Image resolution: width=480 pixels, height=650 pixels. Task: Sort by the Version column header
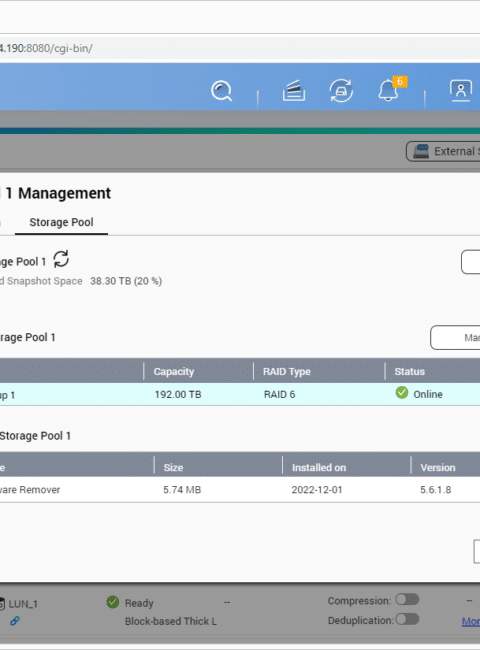pos(438,468)
